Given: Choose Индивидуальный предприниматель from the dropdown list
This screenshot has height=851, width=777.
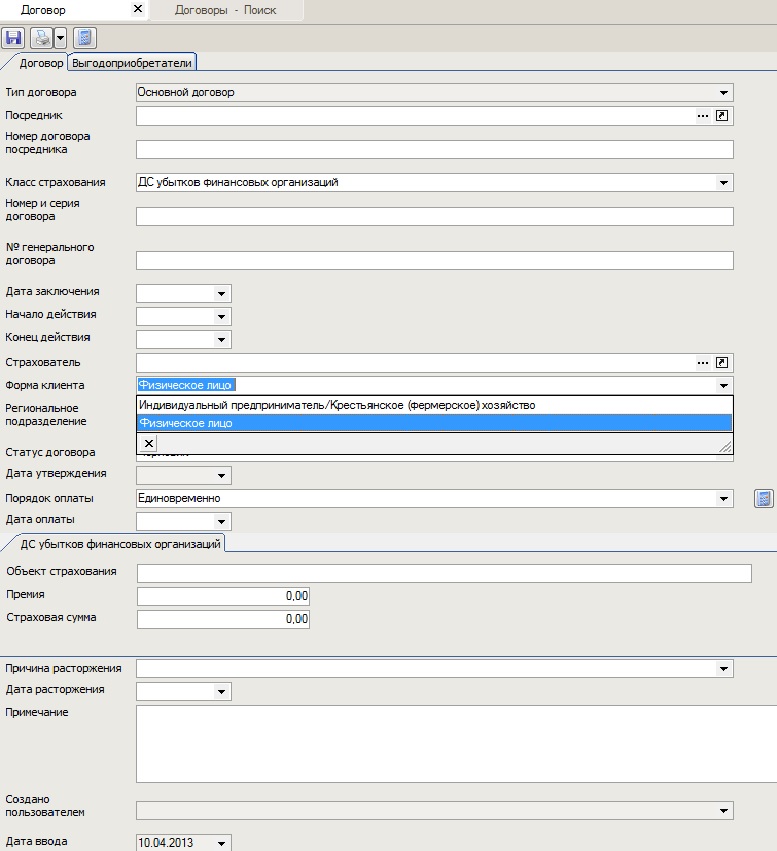Looking at the screenshot, I should [337, 405].
